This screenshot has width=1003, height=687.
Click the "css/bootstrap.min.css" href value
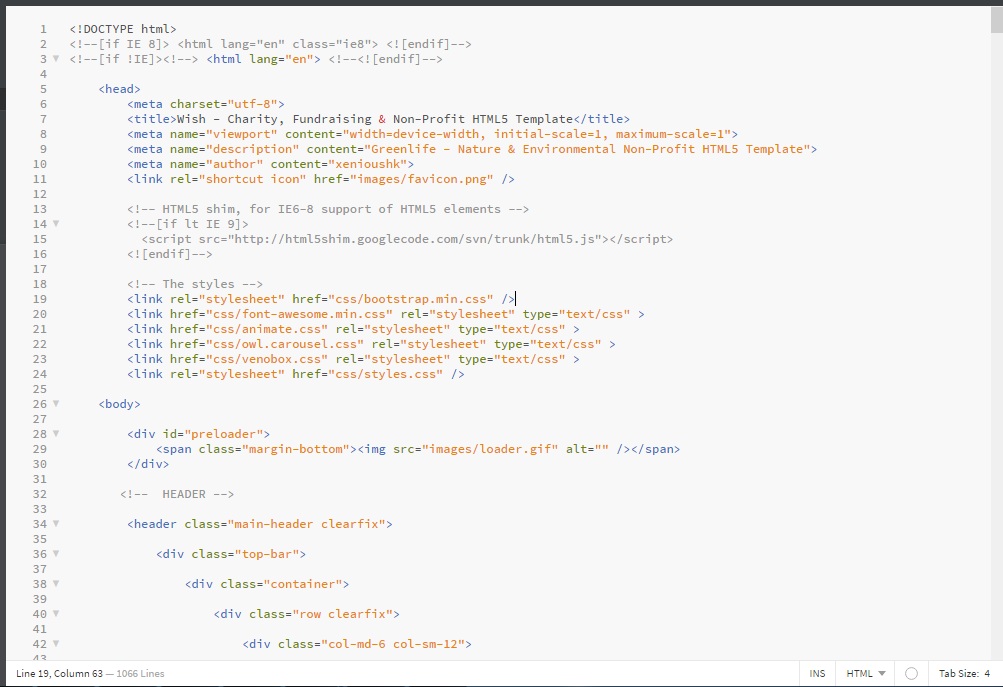point(411,299)
